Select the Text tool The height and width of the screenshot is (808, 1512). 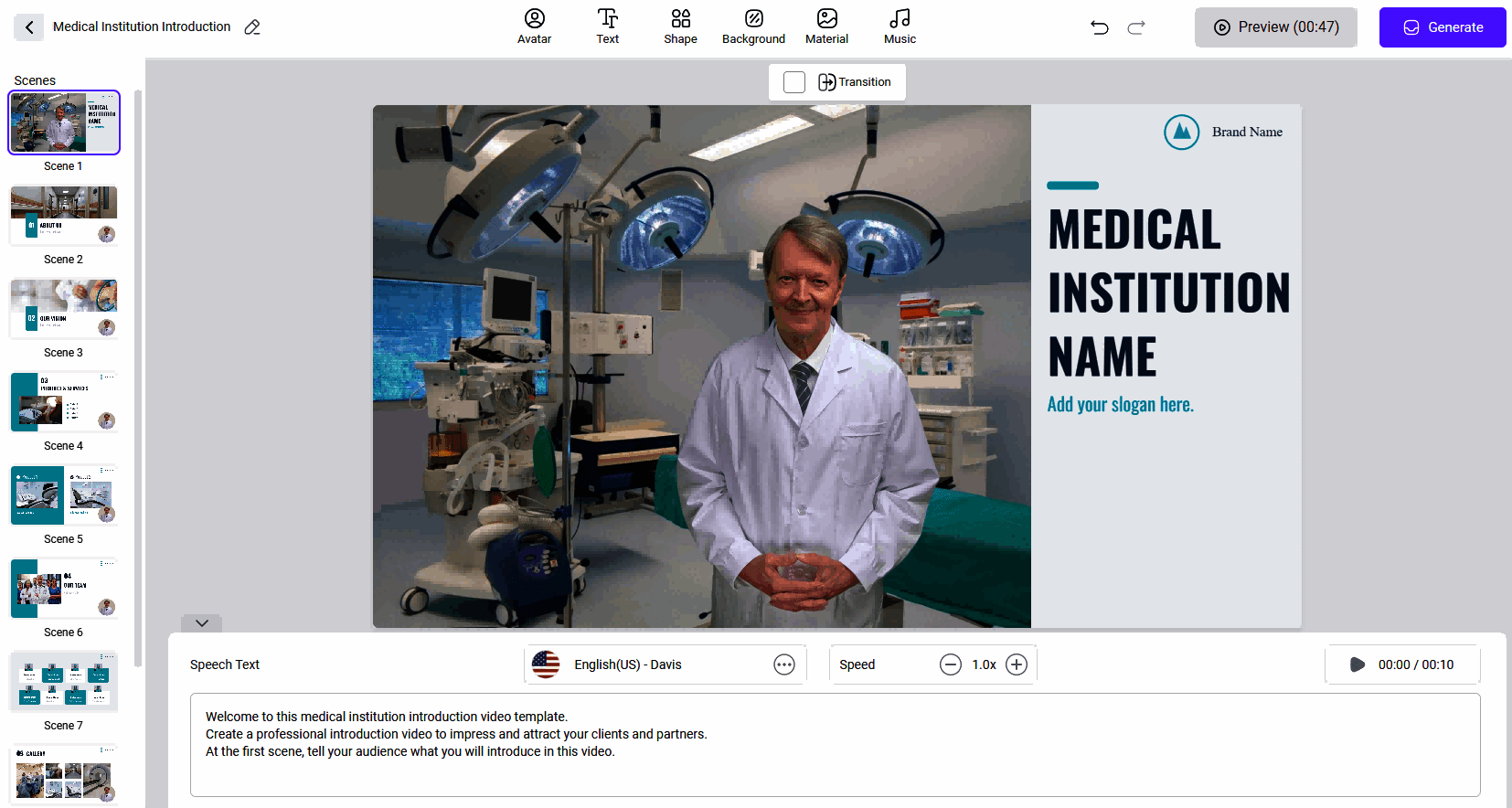(607, 27)
